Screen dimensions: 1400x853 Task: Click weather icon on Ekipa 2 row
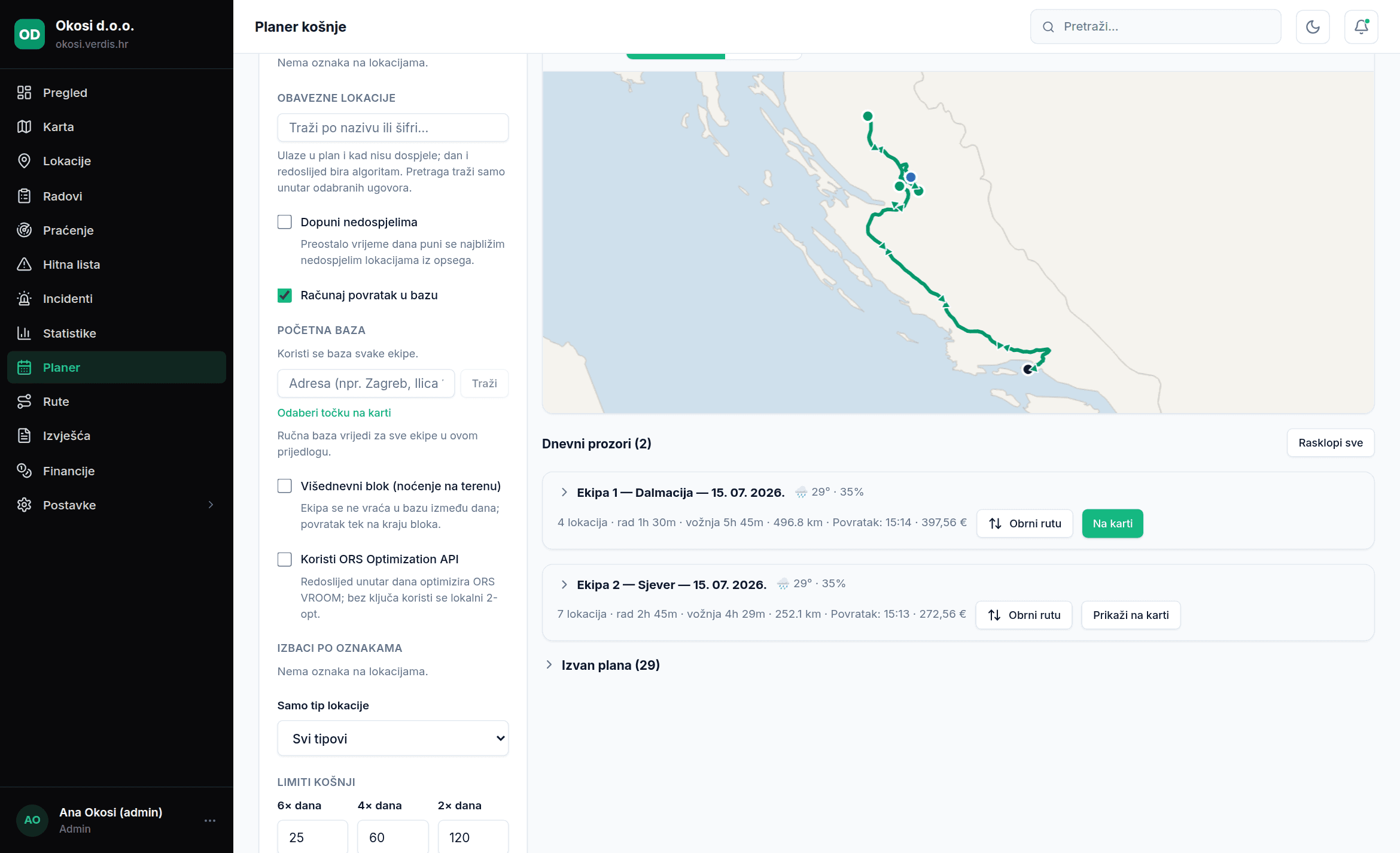pyautogui.click(x=783, y=584)
